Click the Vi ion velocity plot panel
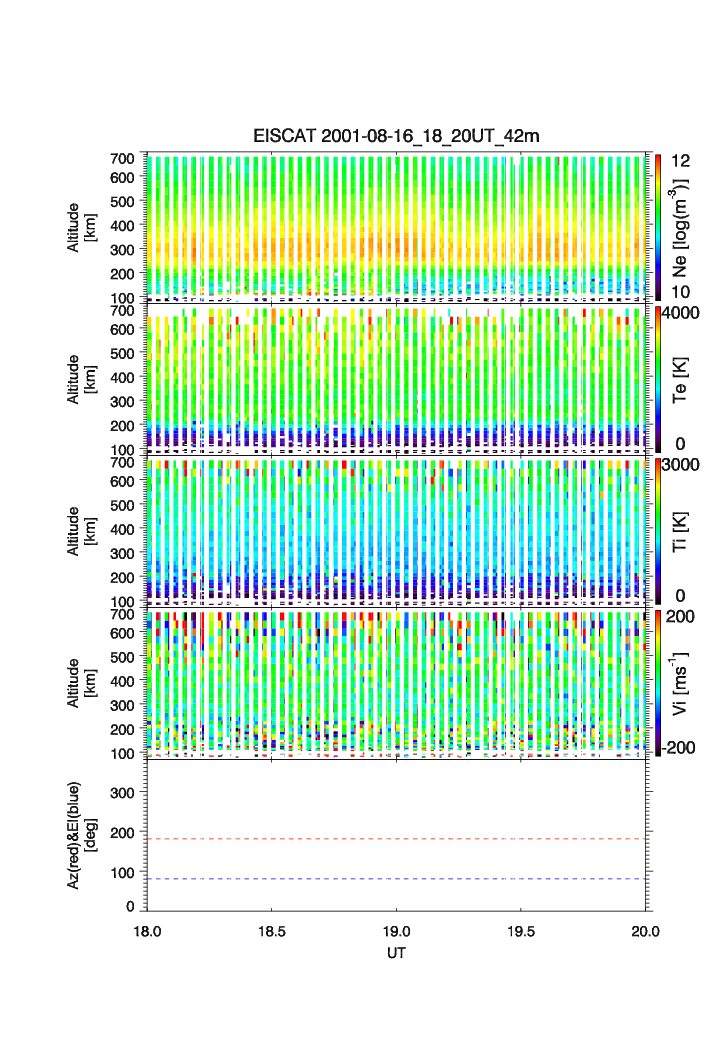 [396, 683]
